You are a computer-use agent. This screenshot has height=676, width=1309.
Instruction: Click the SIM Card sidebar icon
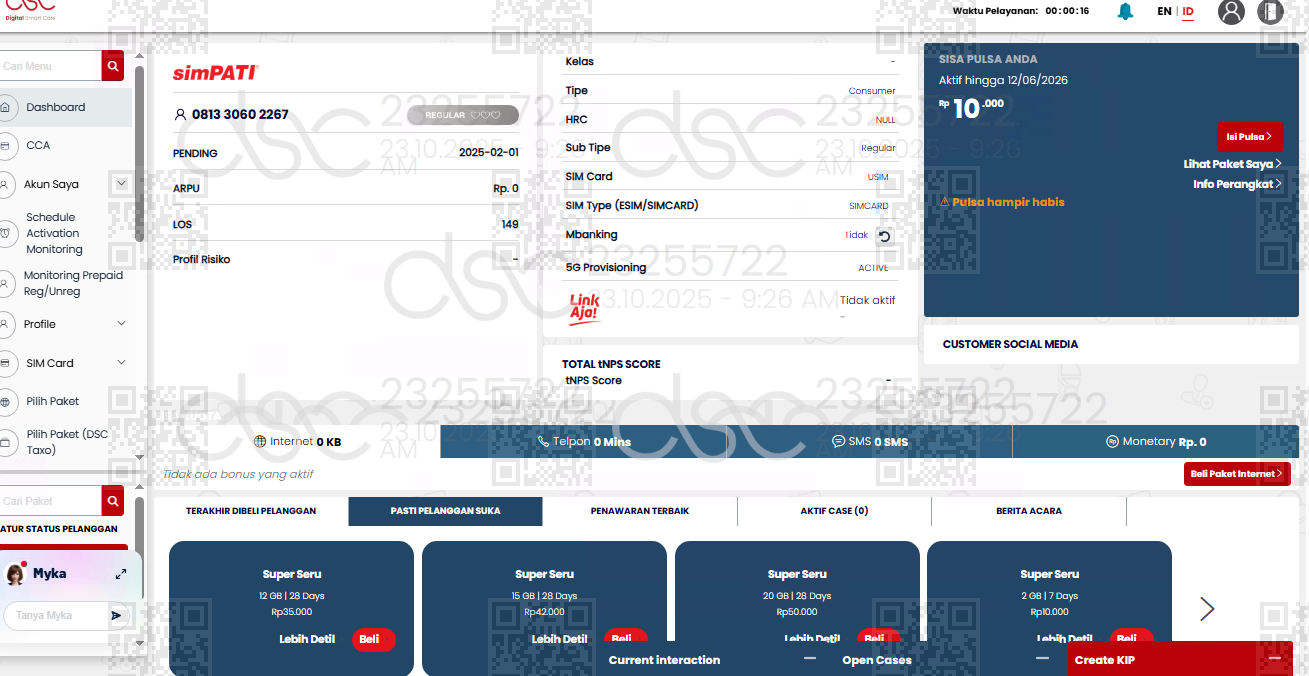click(5, 363)
